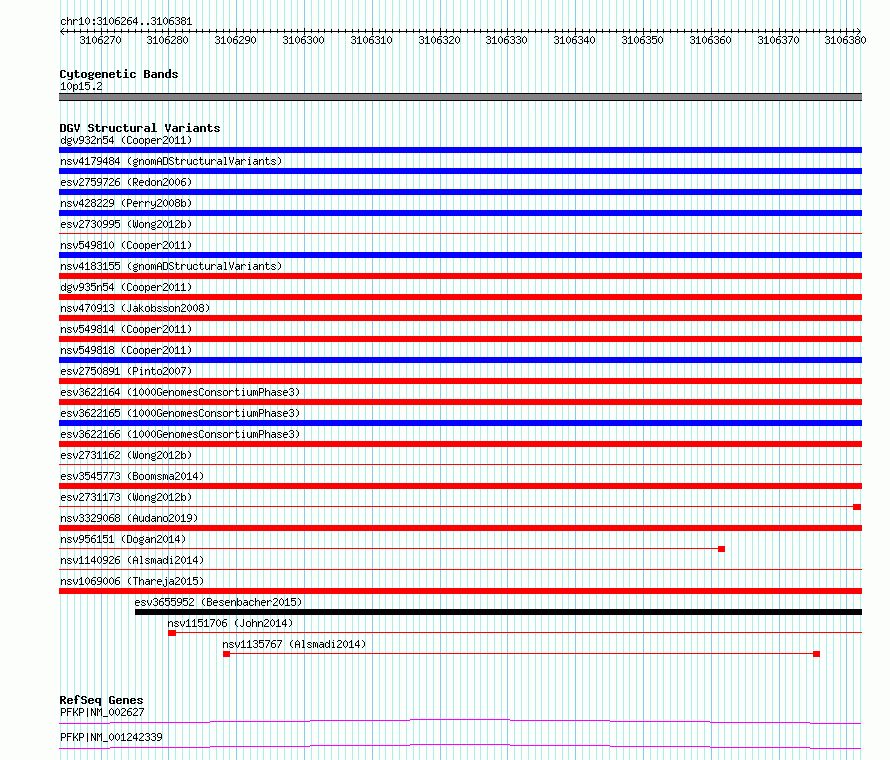Click esv3622165 (1000GenomesConsortiumPhase3) label
The width and height of the screenshot is (890, 760).
pyautogui.click(x=180, y=413)
